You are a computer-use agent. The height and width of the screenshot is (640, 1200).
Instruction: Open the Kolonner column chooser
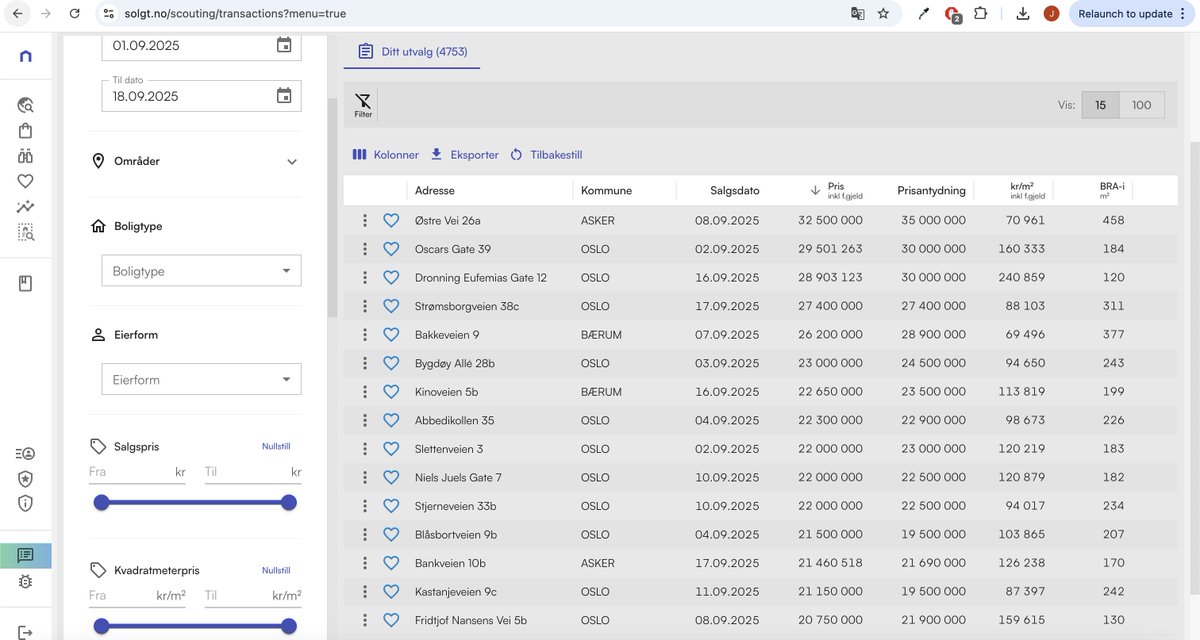pyautogui.click(x=385, y=155)
